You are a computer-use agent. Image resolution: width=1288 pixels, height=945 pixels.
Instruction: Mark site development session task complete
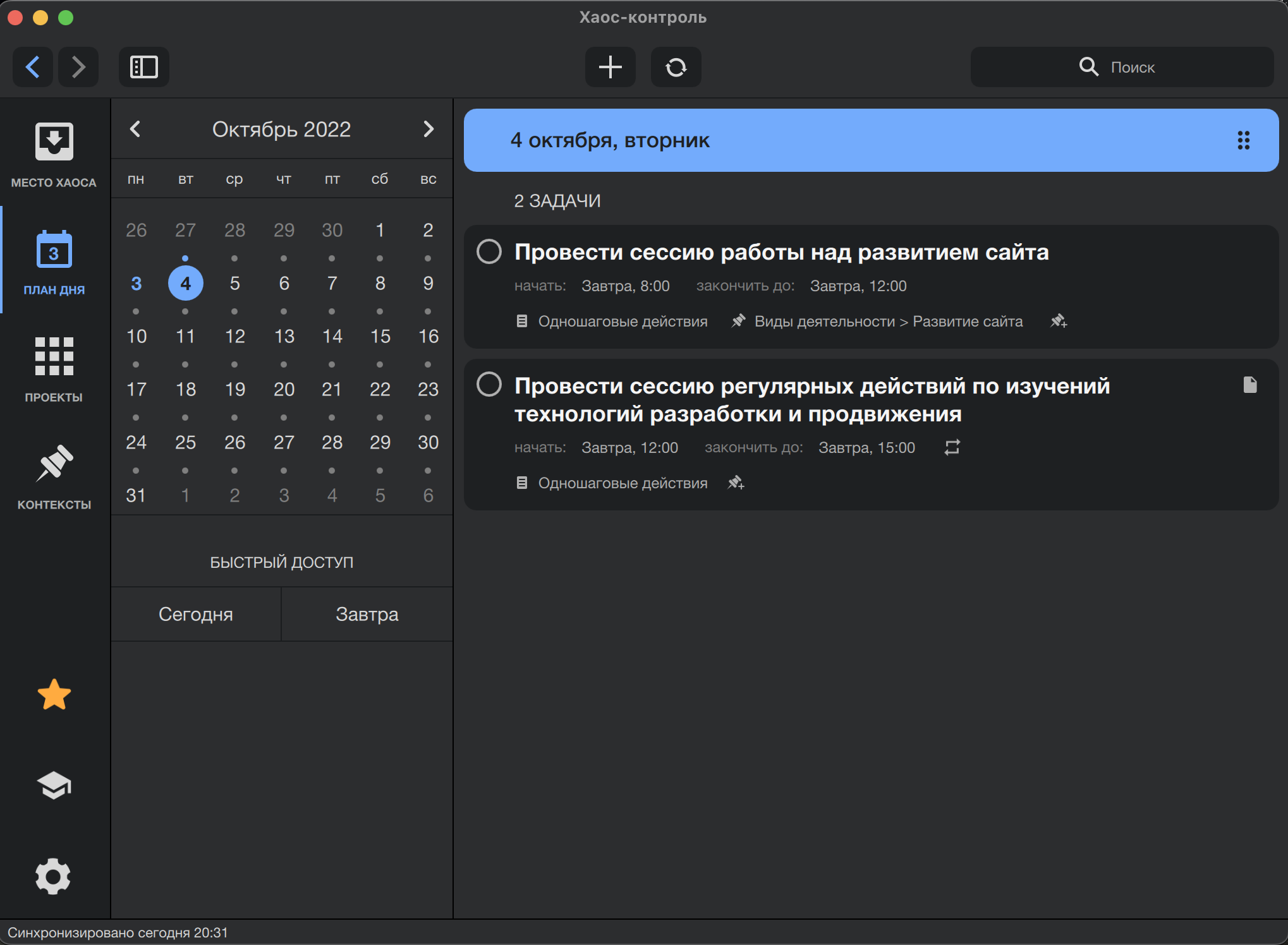pyautogui.click(x=489, y=251)
